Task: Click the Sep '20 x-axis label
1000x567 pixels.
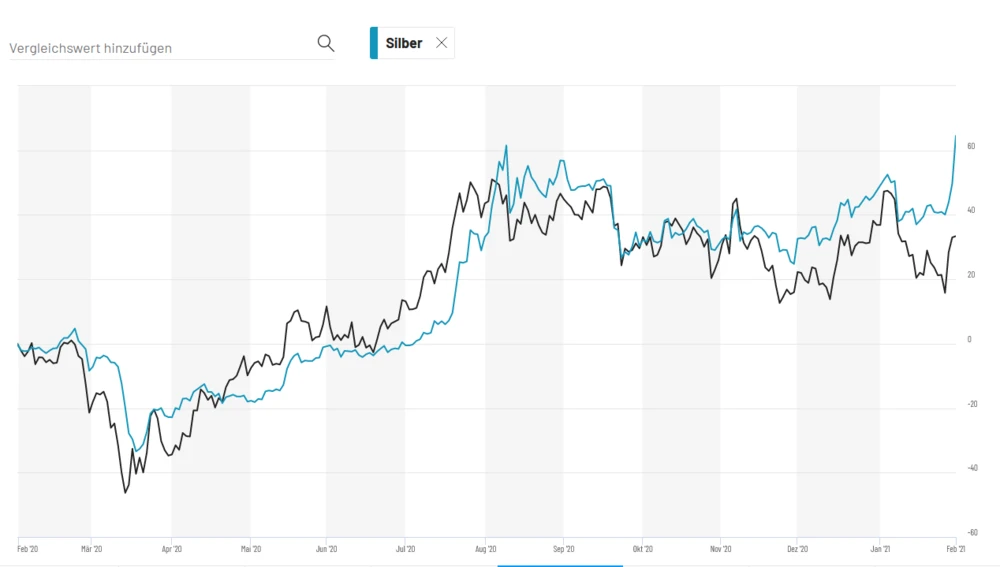Action: pyautogui.click(x=564, y=548)
